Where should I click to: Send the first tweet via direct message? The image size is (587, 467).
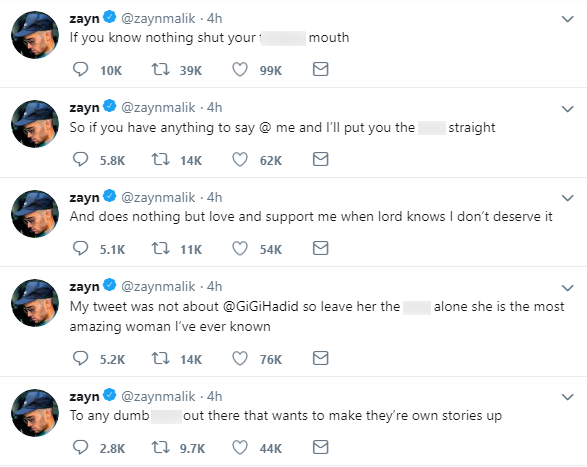320,69
